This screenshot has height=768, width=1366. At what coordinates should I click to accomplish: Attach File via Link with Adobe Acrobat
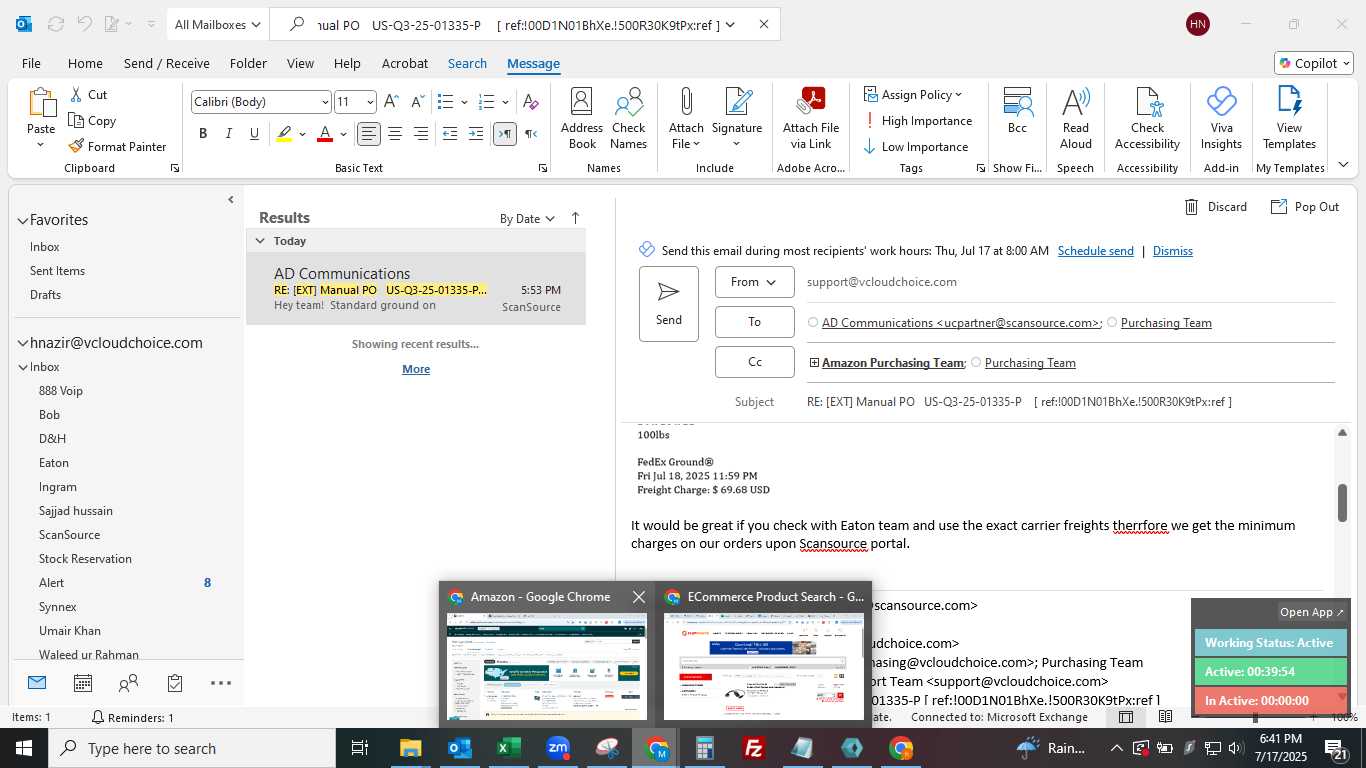pos(811,118)
